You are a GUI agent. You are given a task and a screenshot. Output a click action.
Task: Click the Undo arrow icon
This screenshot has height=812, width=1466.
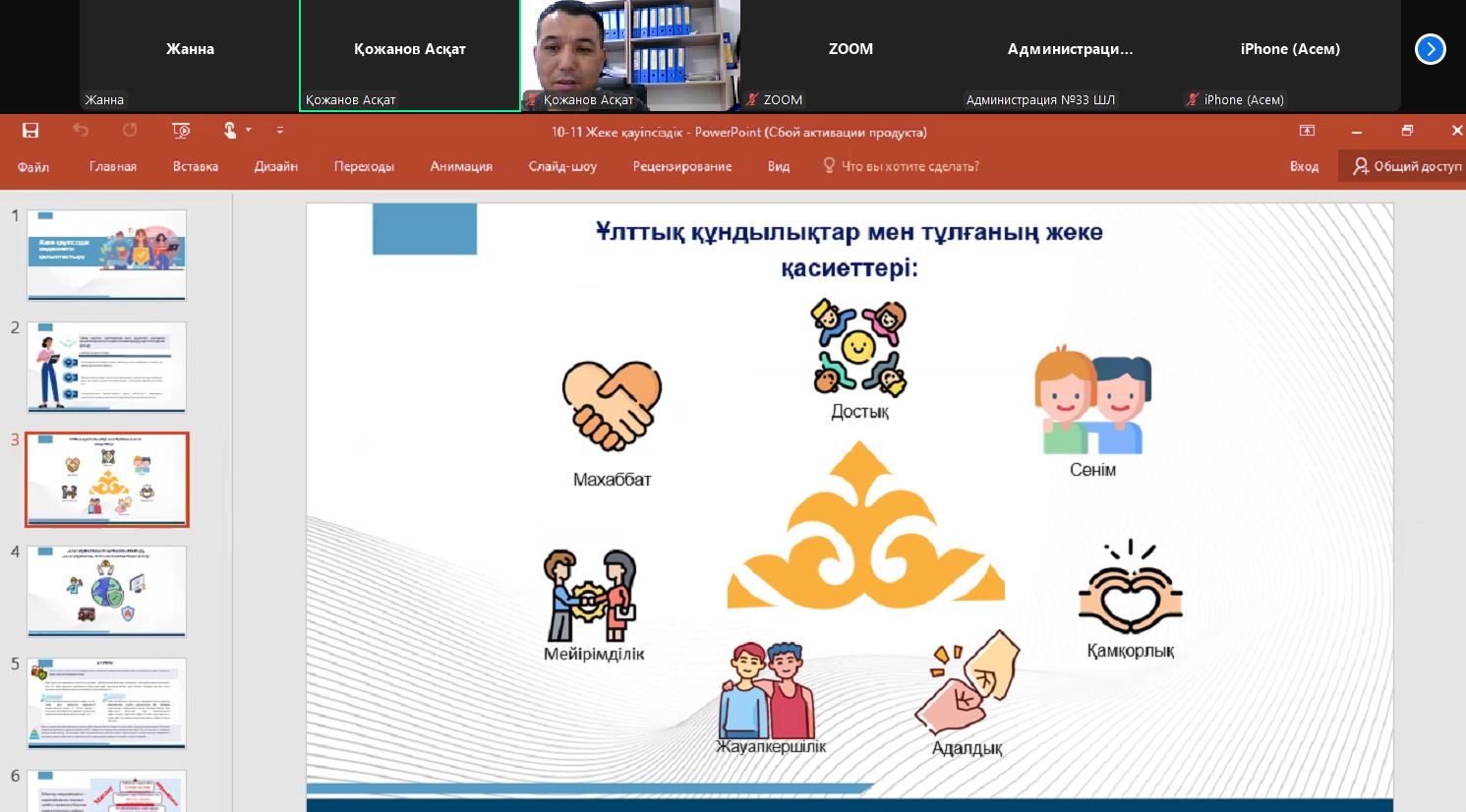[x=81, y=131]
